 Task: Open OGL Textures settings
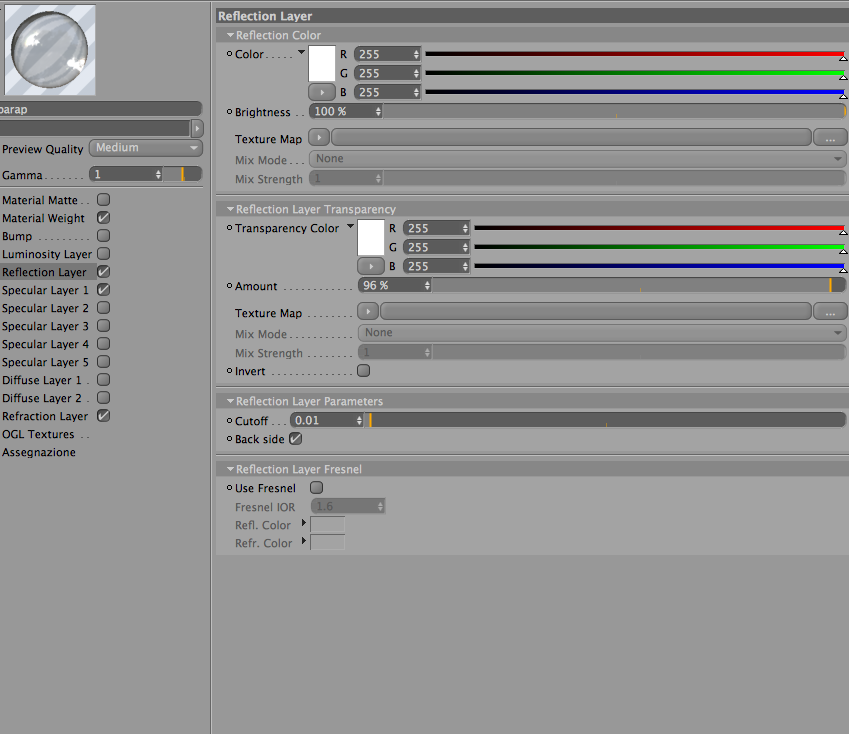click(x=38, y=434)
